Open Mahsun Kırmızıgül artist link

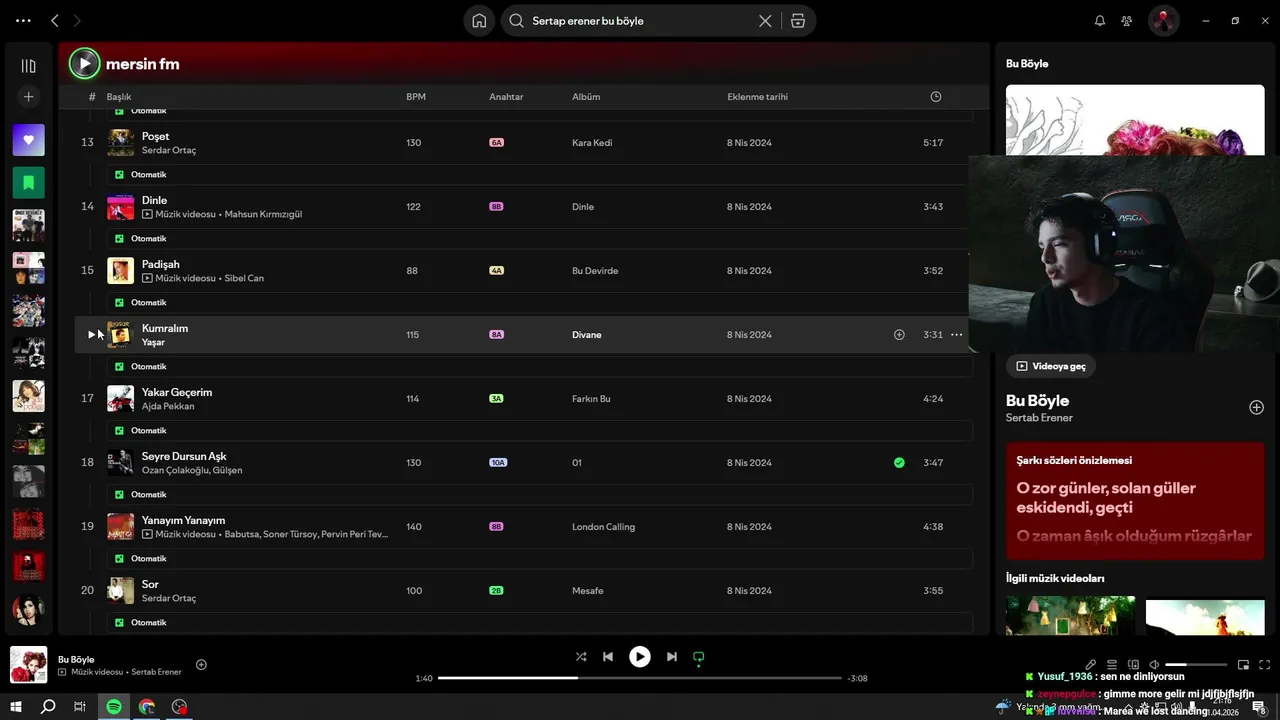263,215
